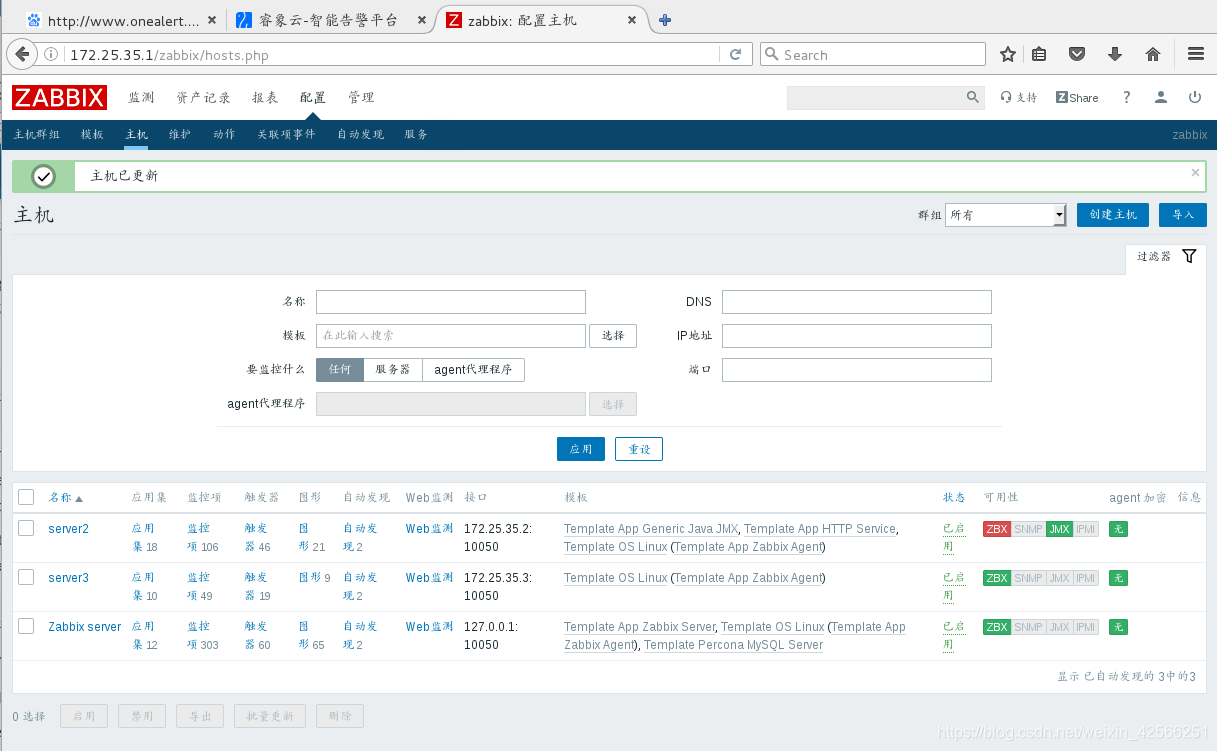Check the server2 row checkbox

click(x=26, y=528)
